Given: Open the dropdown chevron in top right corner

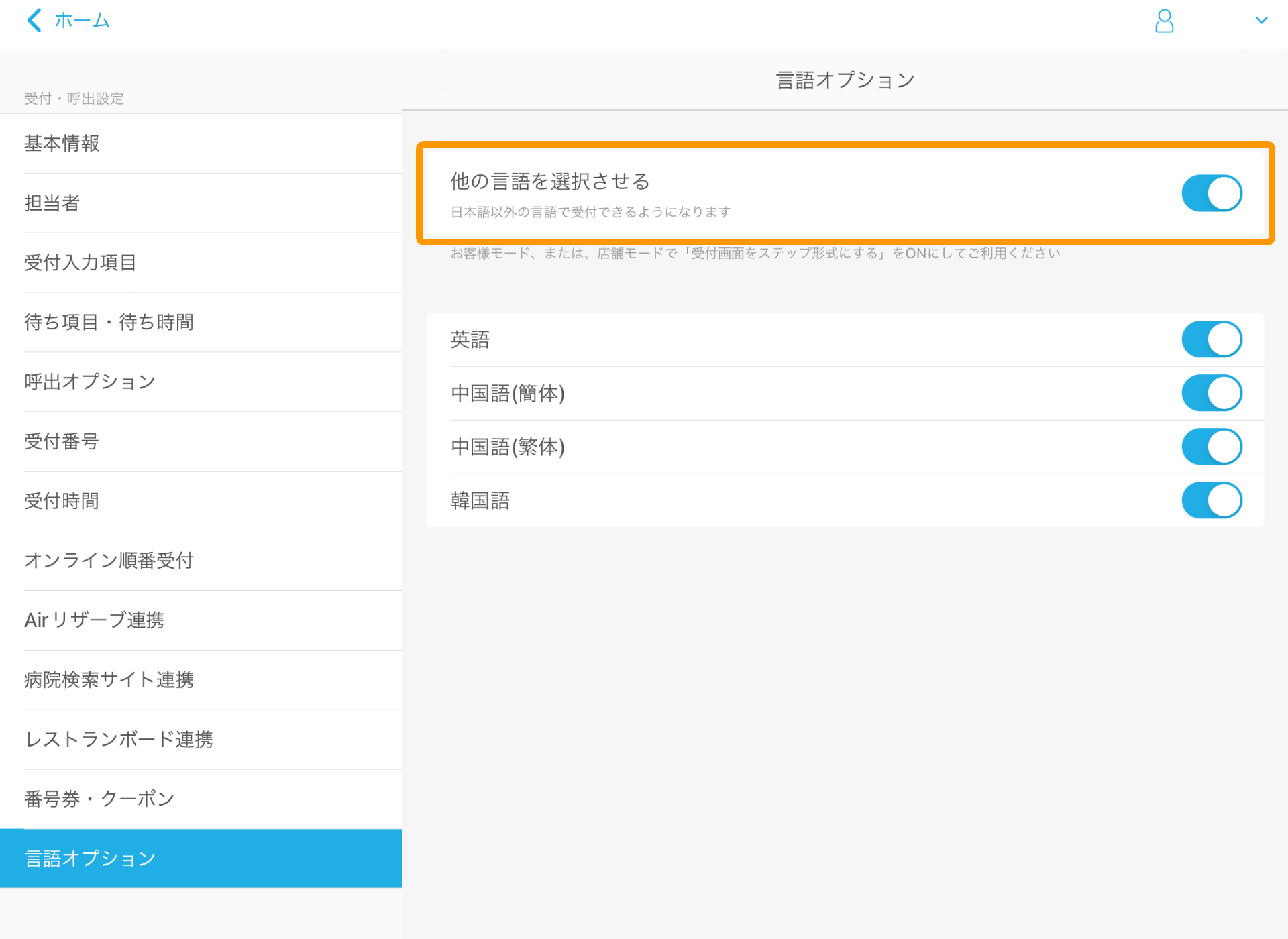Looking at the screenshot, I should point(1263,20).
